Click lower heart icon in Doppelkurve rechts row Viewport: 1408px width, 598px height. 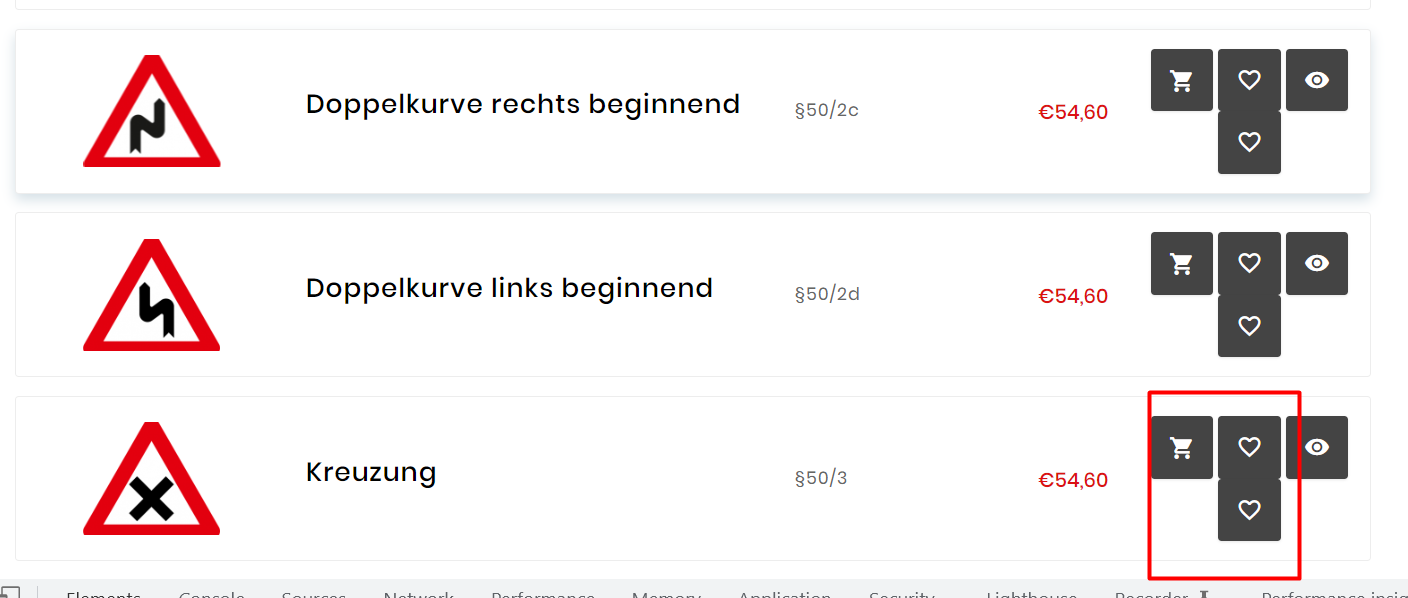pos(1249,142)
